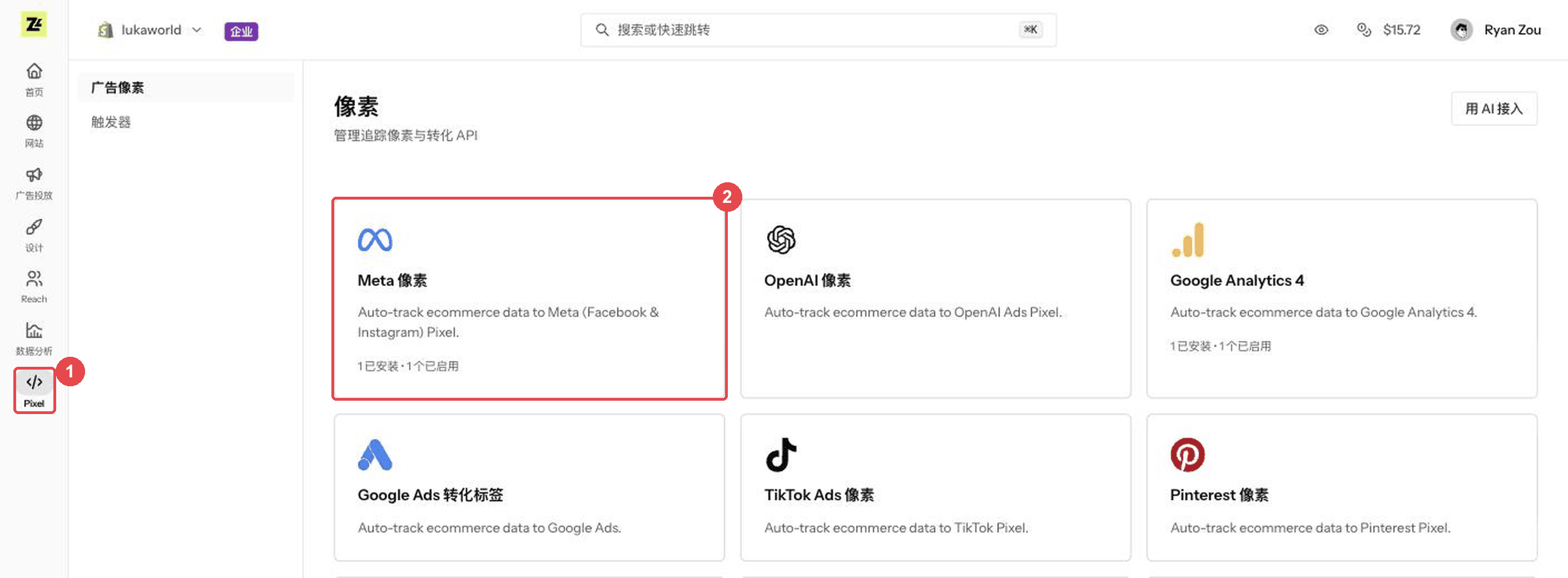Image resolution: width=1568 pixels, height=578 pixels.
Task: Click the Z logo in the sidebar
Action: (x=33, y=25)
